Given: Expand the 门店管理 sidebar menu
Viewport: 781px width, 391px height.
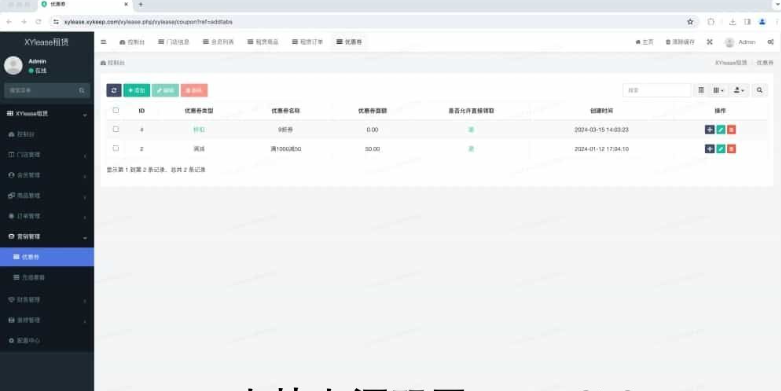Looking at the screenshot, I should 47,155.
